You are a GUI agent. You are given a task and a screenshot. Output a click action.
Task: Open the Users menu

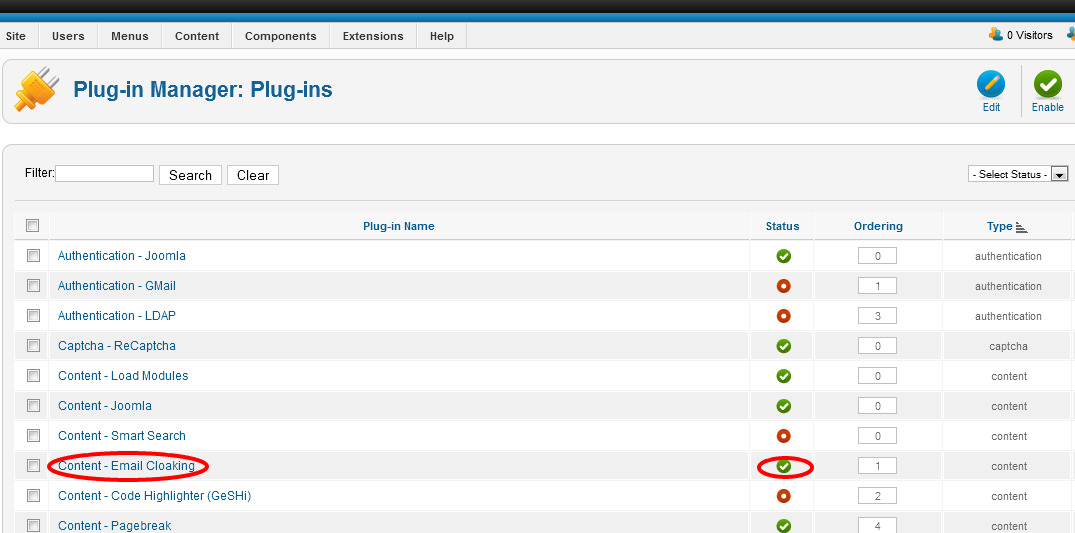tap(68, 36)
